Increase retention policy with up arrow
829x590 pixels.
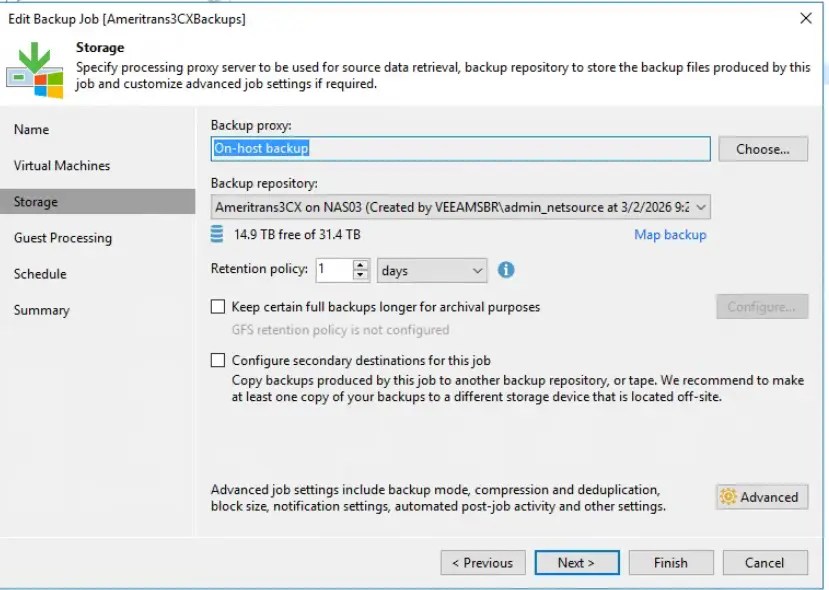361,265
